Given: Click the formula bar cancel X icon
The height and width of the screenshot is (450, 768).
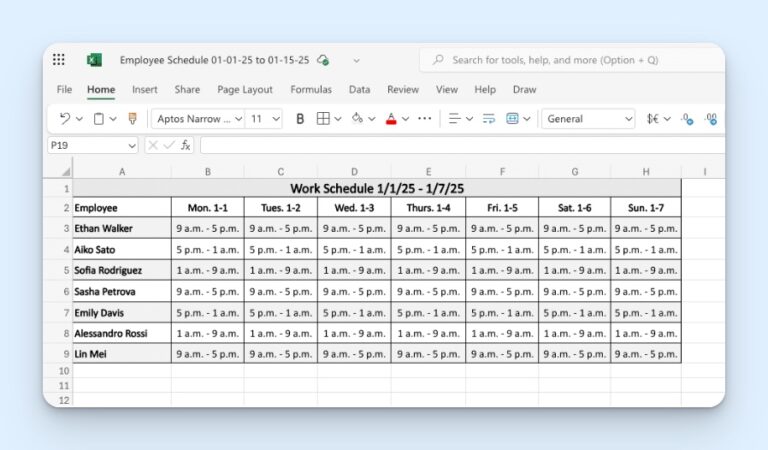Looking at the screenshot, I should (153, 145).
